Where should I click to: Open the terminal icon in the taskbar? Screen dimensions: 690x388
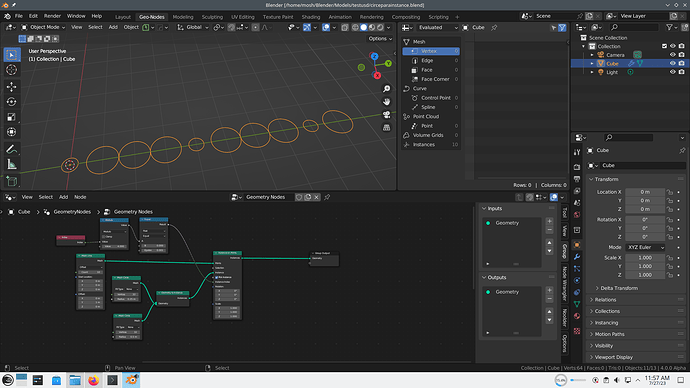pyautogui.click(x=112, y=380)
